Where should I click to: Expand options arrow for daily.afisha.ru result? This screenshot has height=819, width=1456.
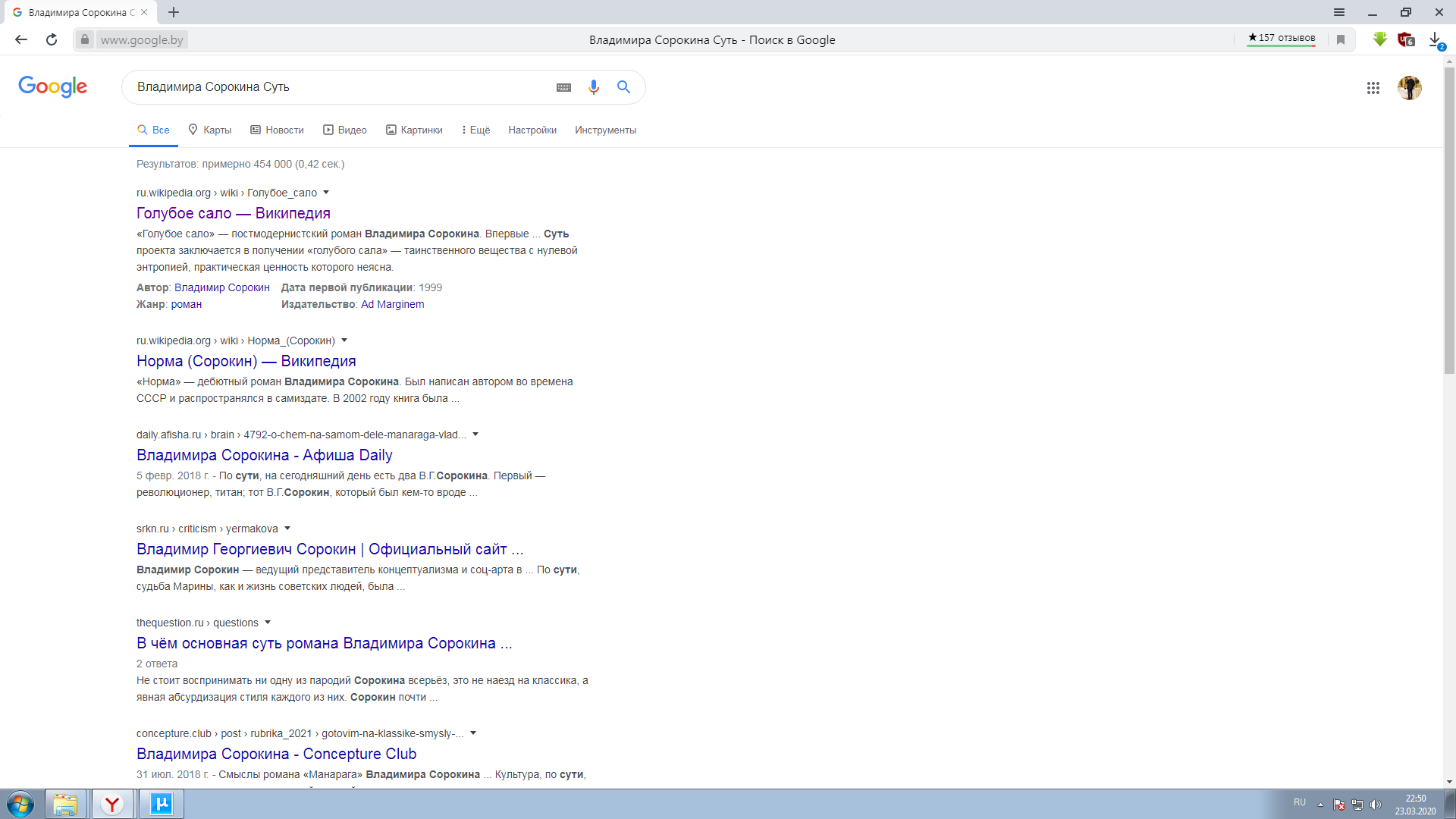[475, 435]
